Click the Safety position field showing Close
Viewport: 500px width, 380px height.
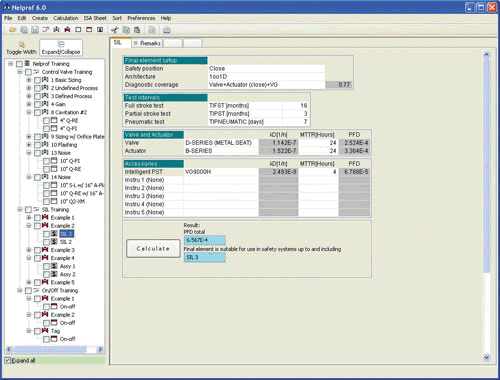(x=266, y=68)
